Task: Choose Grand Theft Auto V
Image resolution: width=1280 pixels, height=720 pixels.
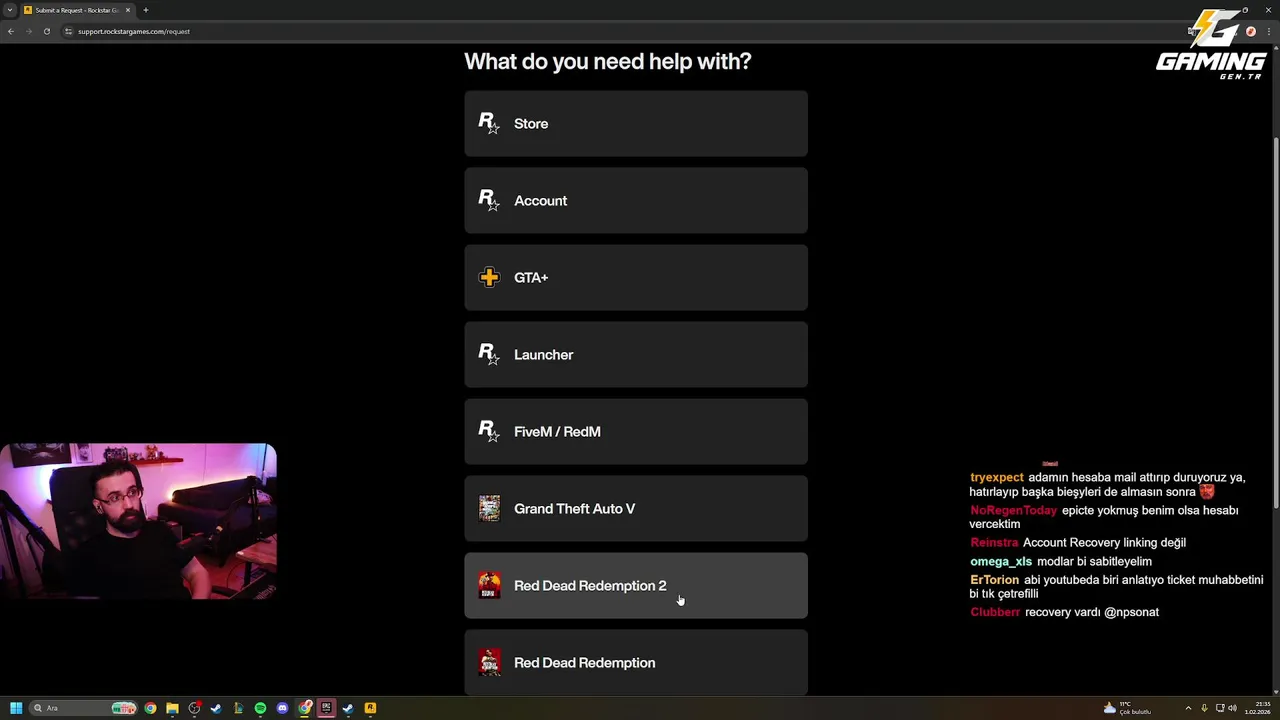Action: 636,508
